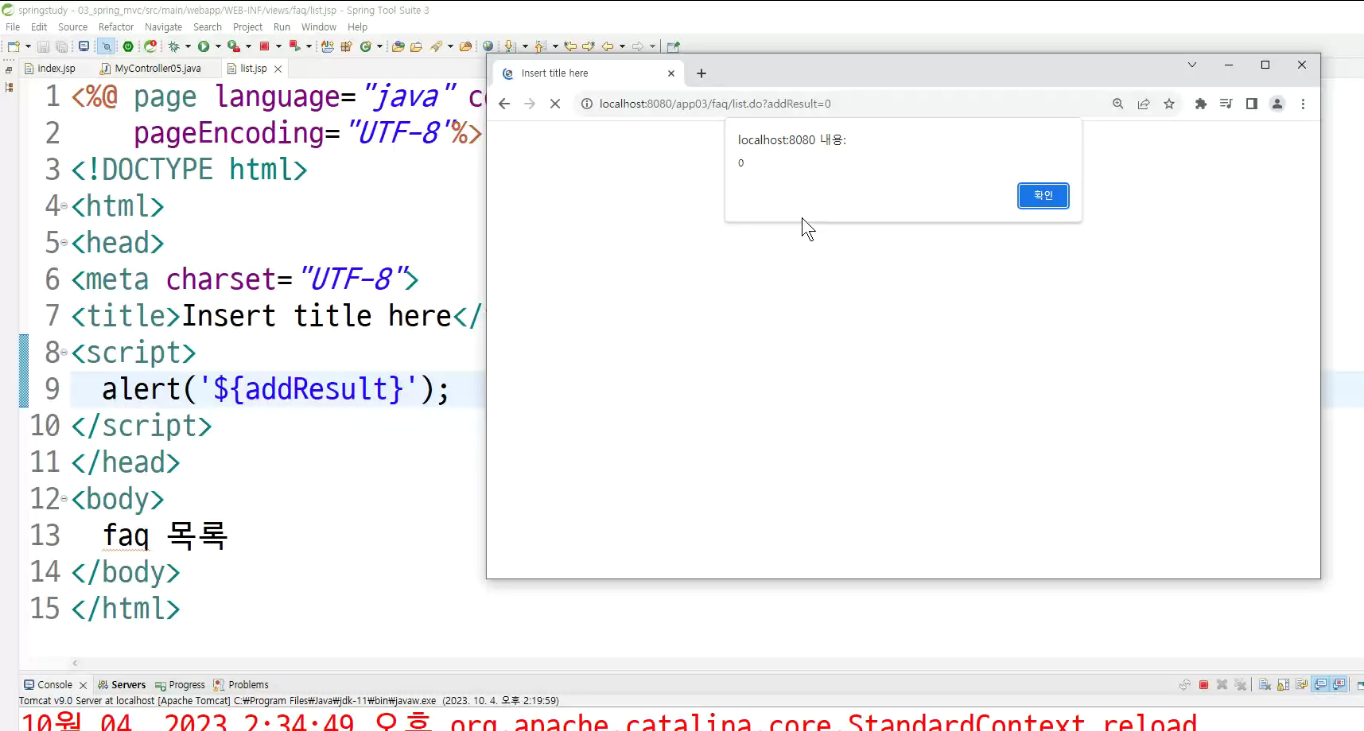Click the green Boot Dashboard power icon
The image size is (1364, 731).
pyautogui.click(x=128, y=46)
